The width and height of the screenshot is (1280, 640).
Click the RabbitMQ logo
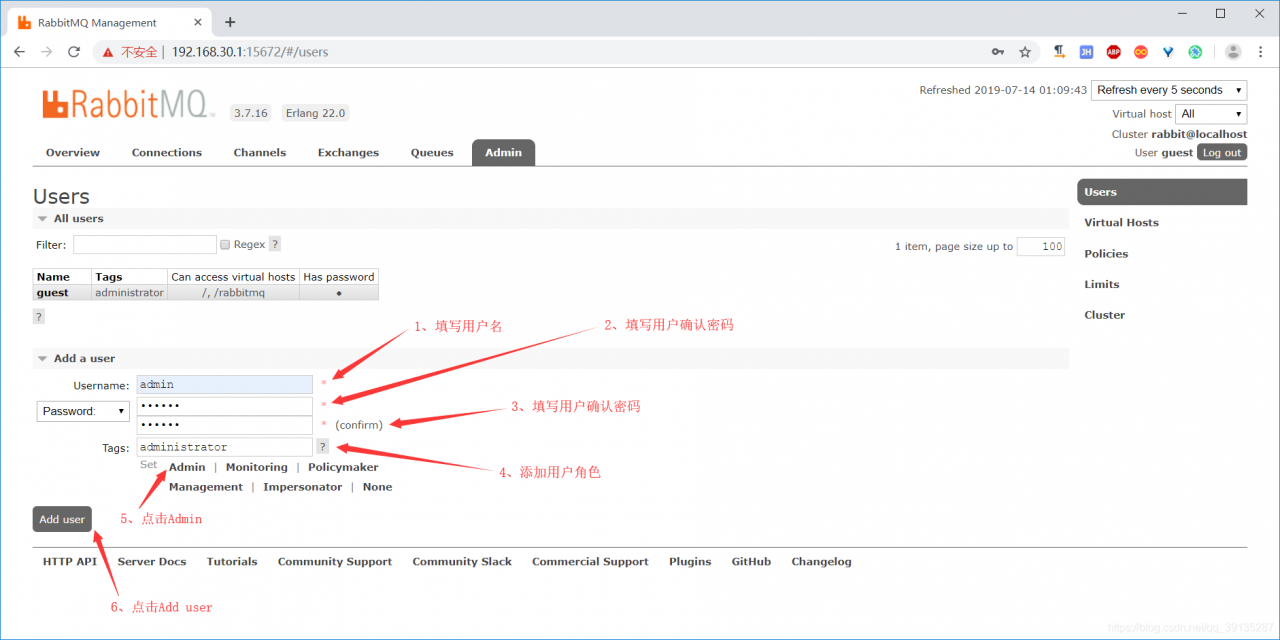129,104
